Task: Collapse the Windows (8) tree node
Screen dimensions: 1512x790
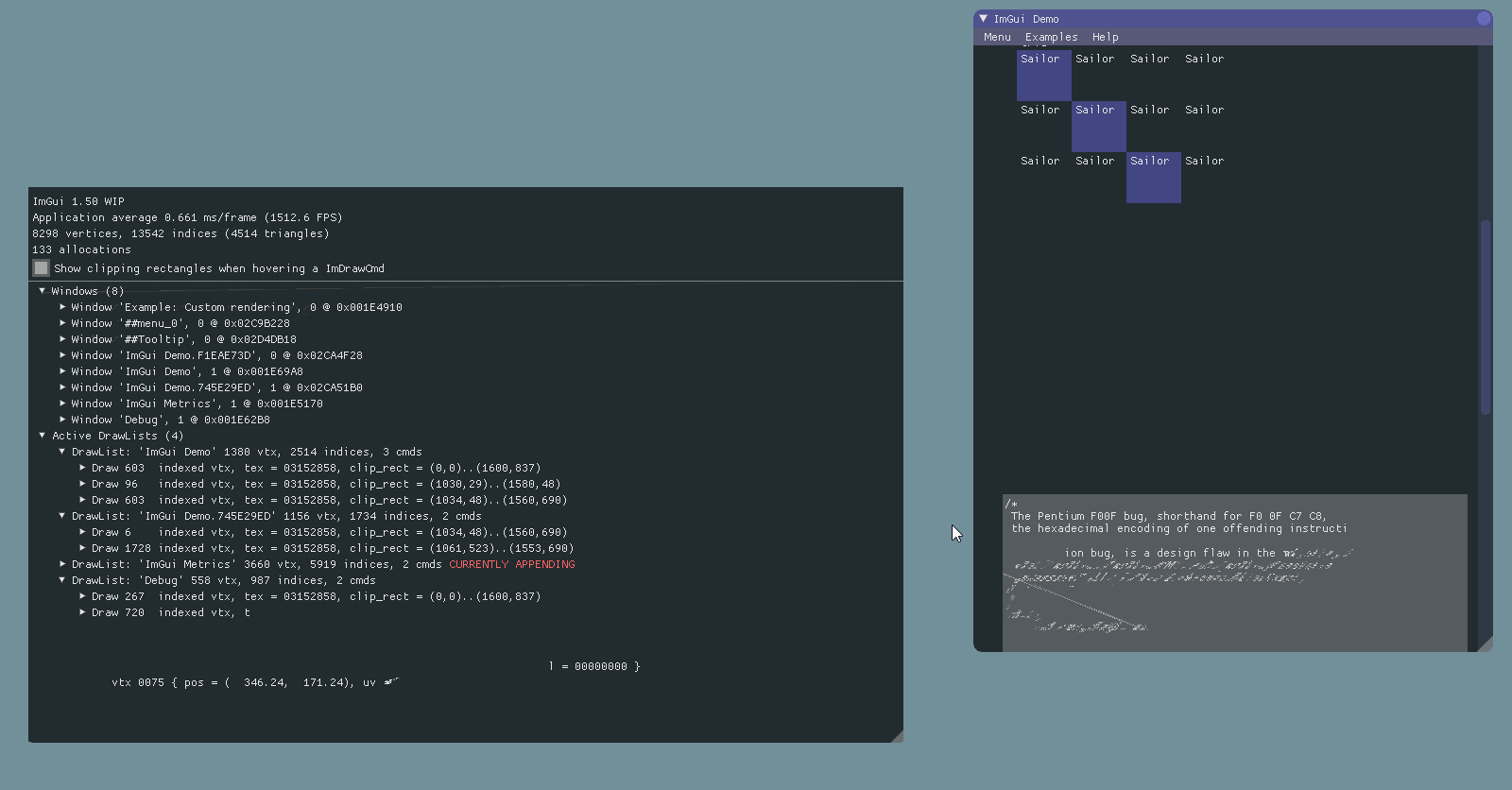Action: 43,291
